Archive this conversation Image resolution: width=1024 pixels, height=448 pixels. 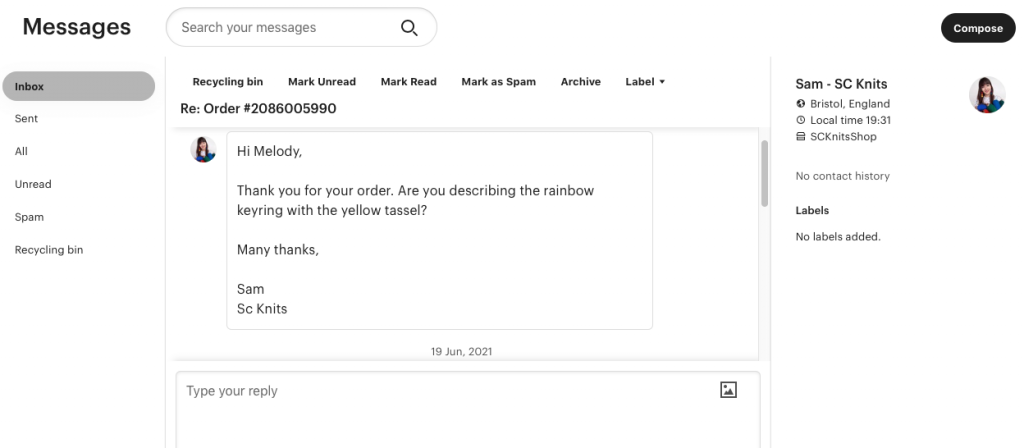click(581, 82)
